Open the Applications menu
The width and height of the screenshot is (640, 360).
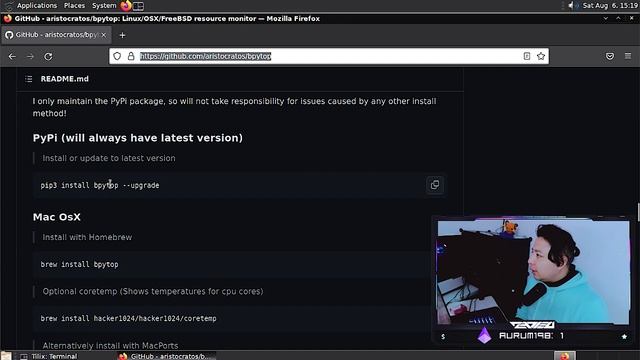[37, 6]
